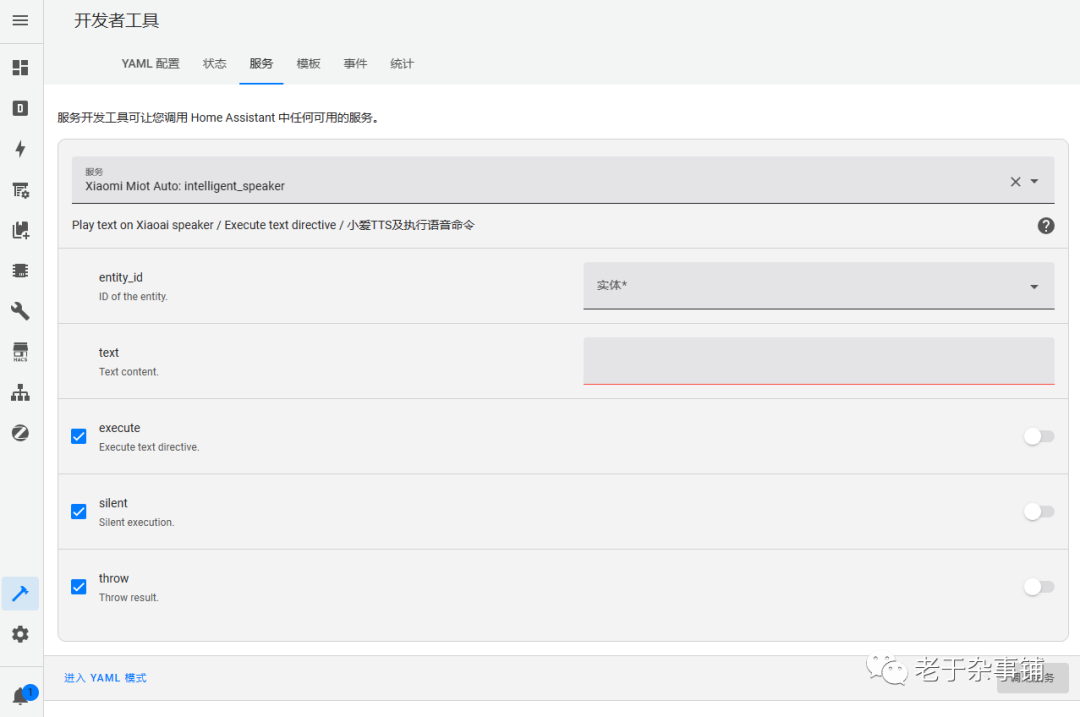Switch to the 统计 tab
The width and height of the screenshot is (1080, 717).
tap(402, 64)
